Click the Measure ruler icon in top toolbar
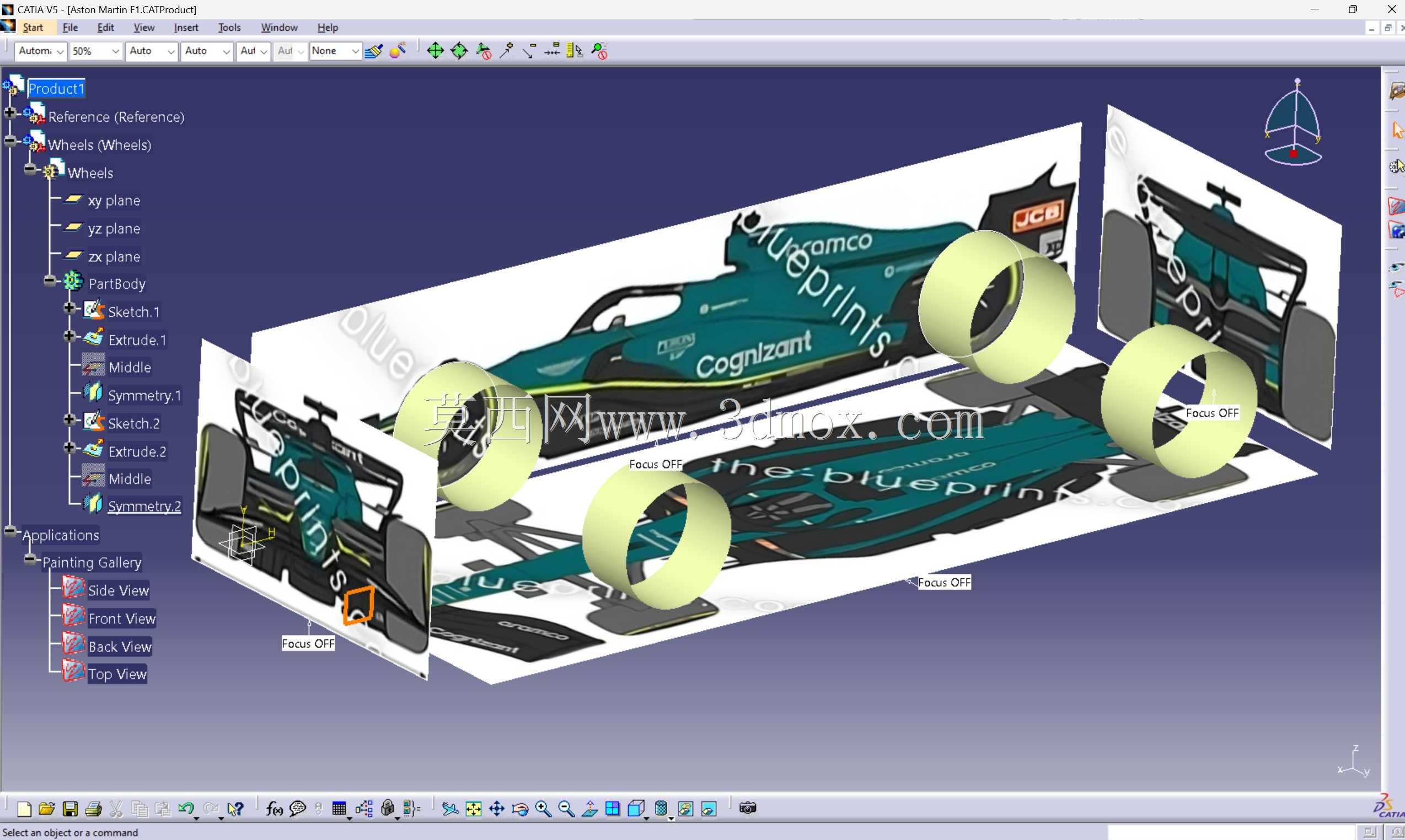Image resolution: width=1405 pixels, height=840 pixels. click(575, 51)
